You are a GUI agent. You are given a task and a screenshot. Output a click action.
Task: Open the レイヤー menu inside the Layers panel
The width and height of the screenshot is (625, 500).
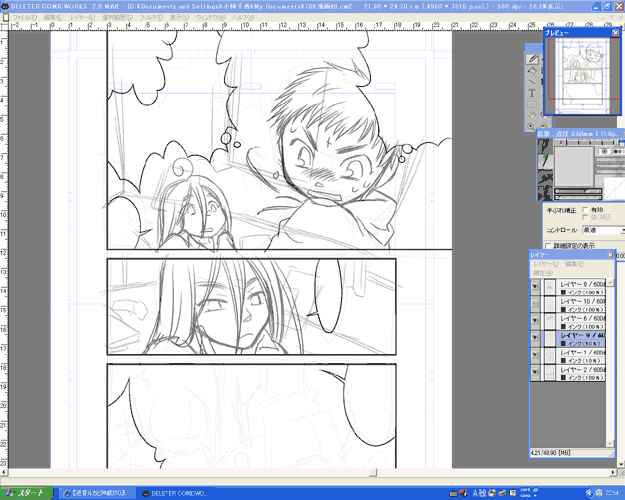coord(546,264)
